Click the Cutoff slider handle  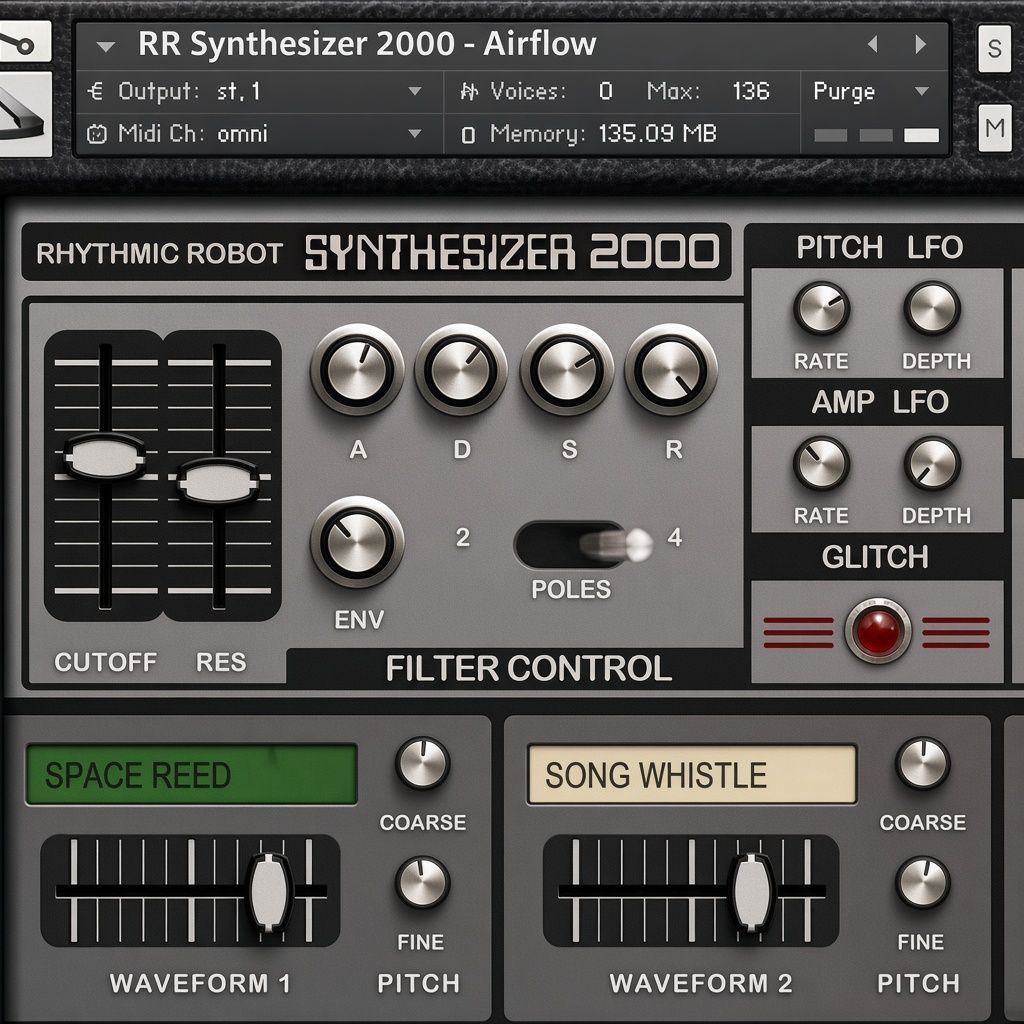pos(104,456)
